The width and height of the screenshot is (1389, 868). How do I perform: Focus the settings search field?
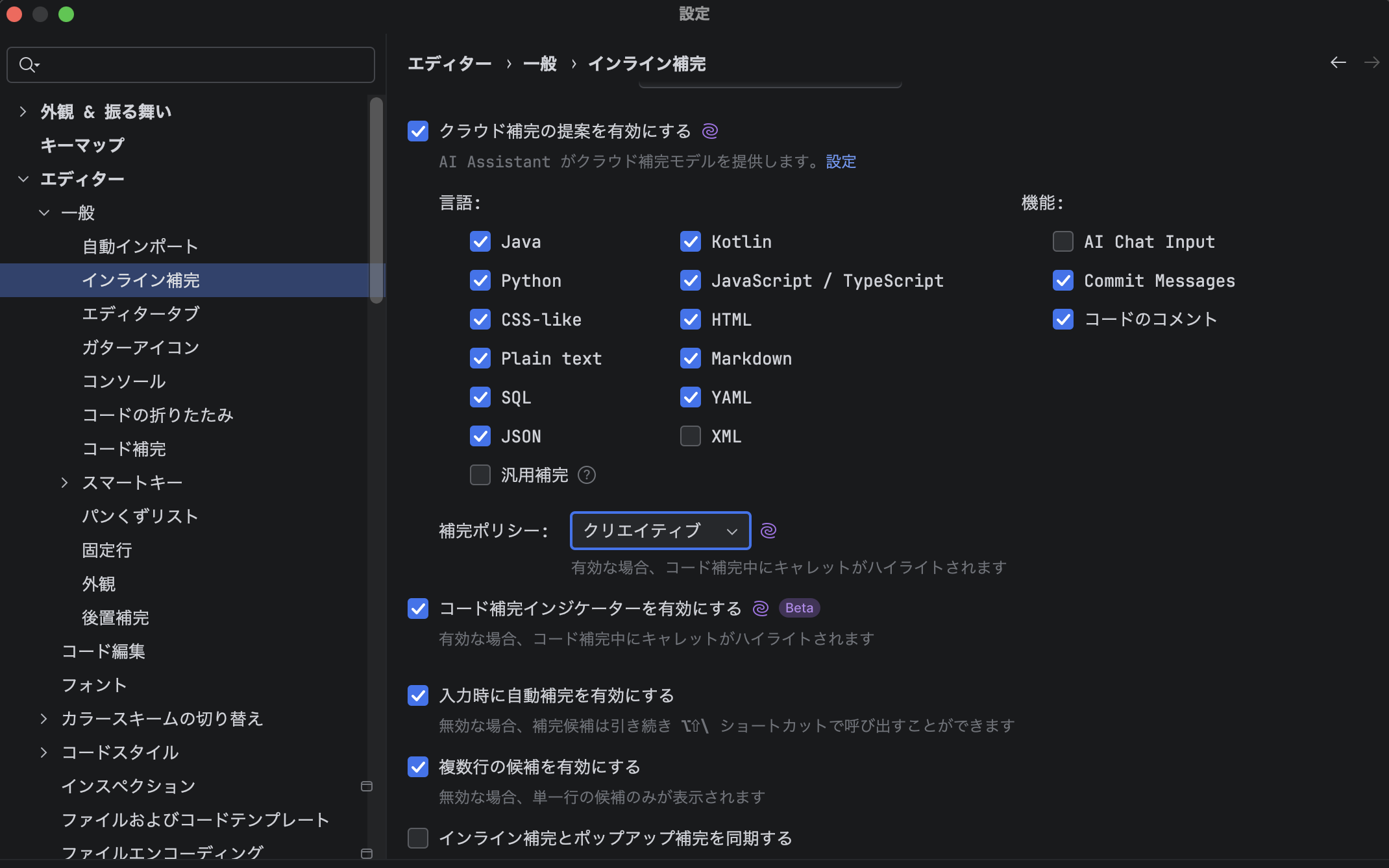click(201, 65)
